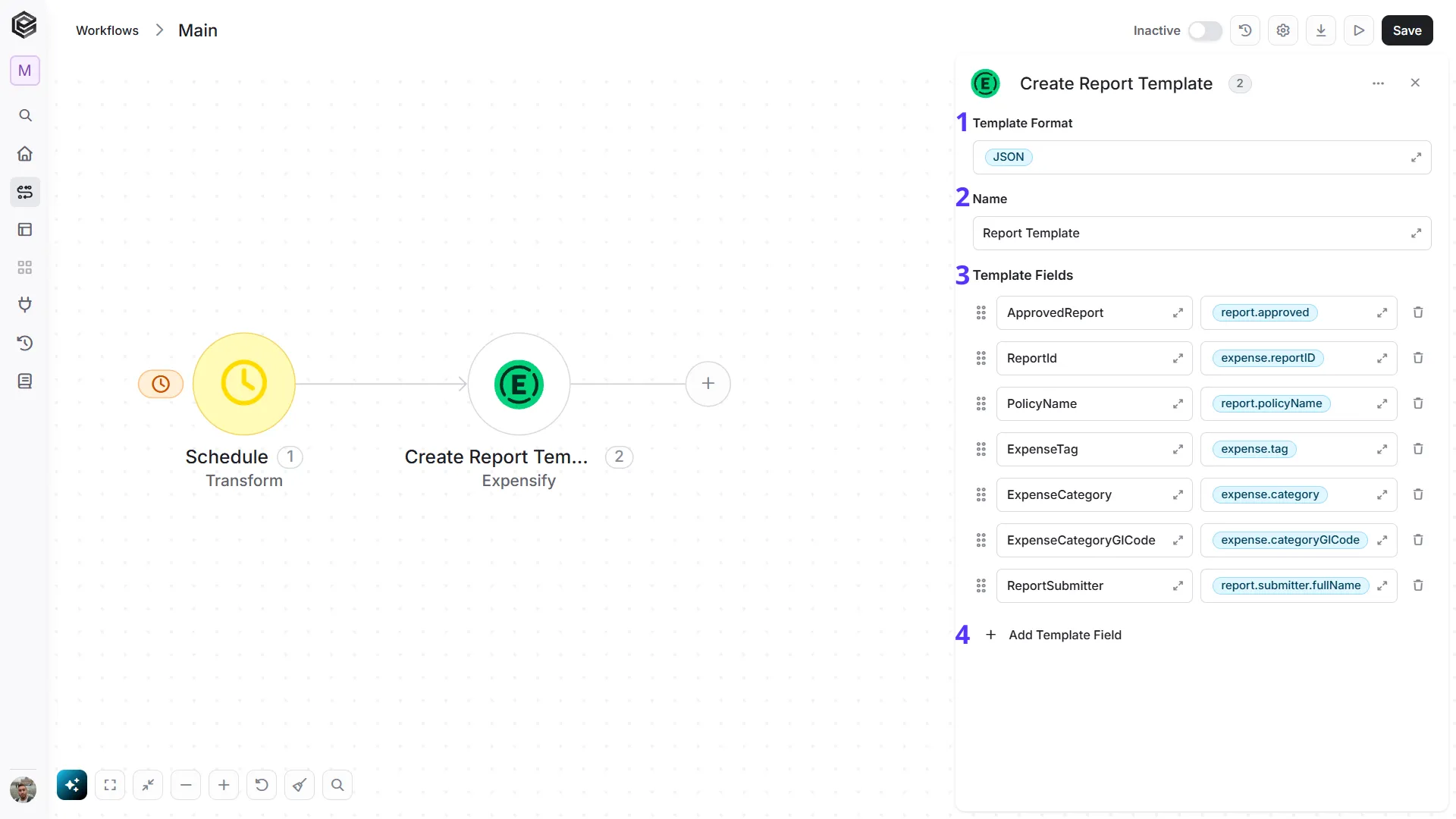
Task: Click Add Template Field
Action: [x=1053, y=635]
